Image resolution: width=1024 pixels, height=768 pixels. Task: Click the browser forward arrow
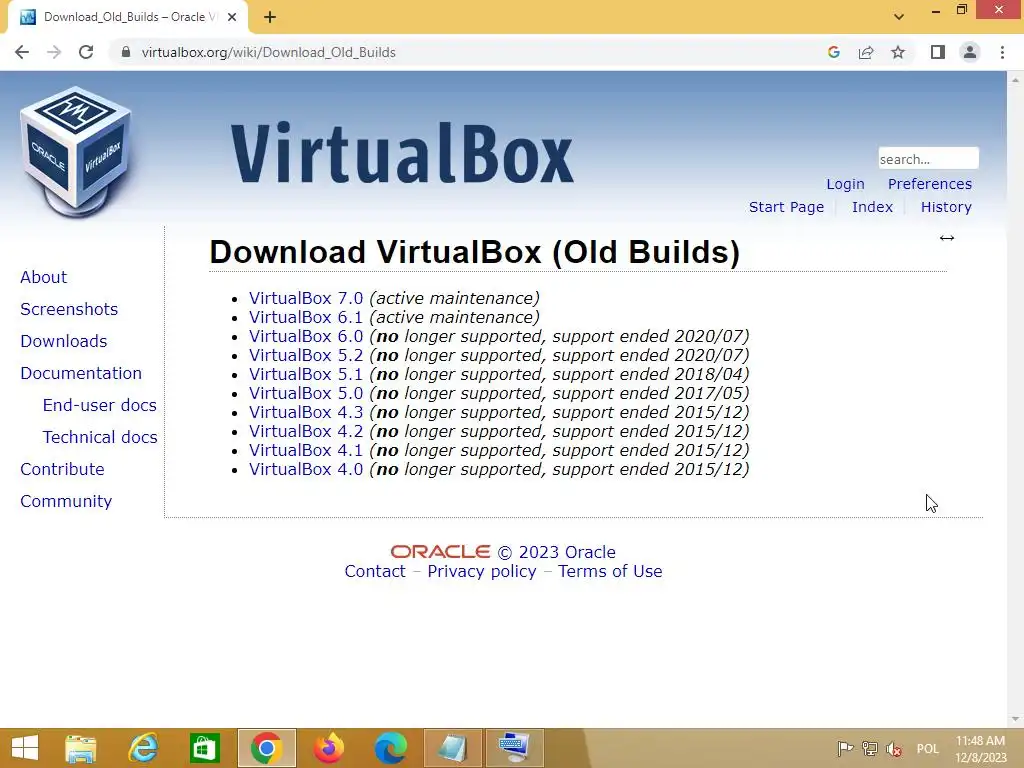tap(54, 52)
